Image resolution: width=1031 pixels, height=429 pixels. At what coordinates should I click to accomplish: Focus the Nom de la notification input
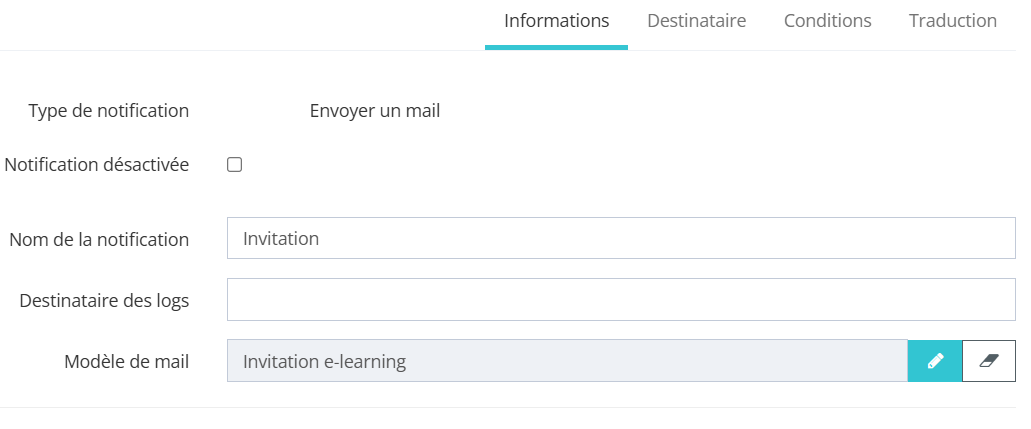620,239
